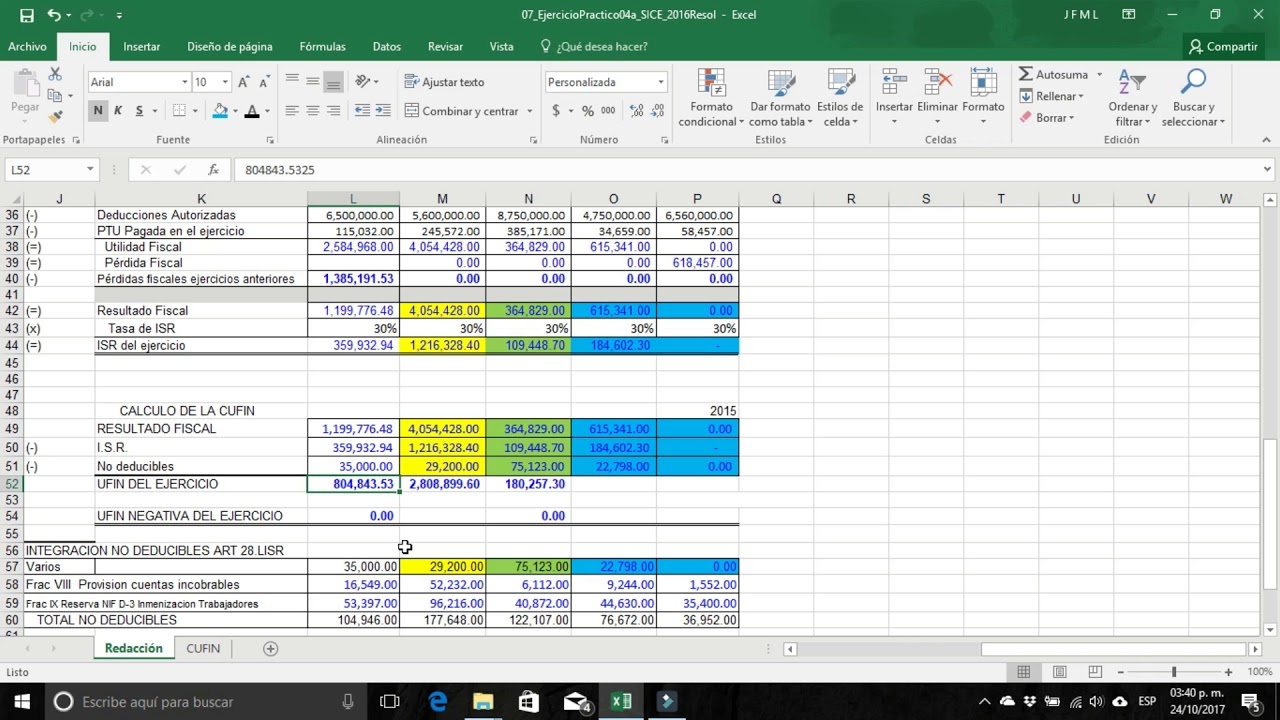The image size is (1280, 720).
Task: Click the Name Box showing L52
Action: tap(50, 170)
